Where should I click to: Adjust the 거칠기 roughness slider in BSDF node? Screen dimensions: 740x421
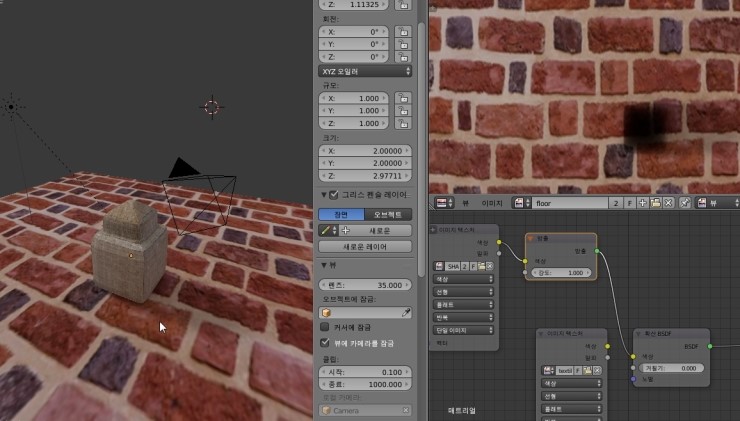pyautogui.click(x=672, y=368)
